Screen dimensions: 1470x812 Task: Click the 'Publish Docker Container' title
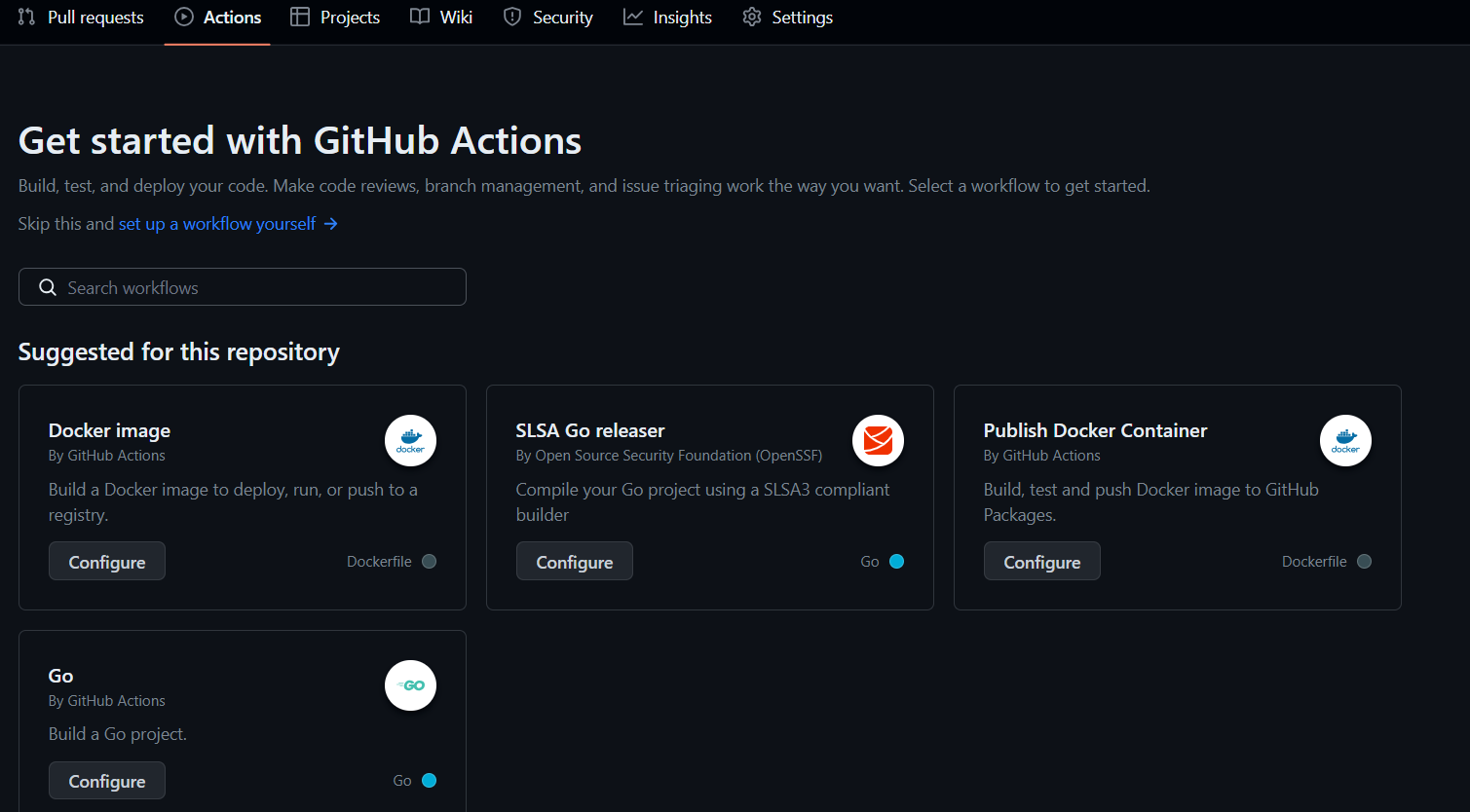1095,430
